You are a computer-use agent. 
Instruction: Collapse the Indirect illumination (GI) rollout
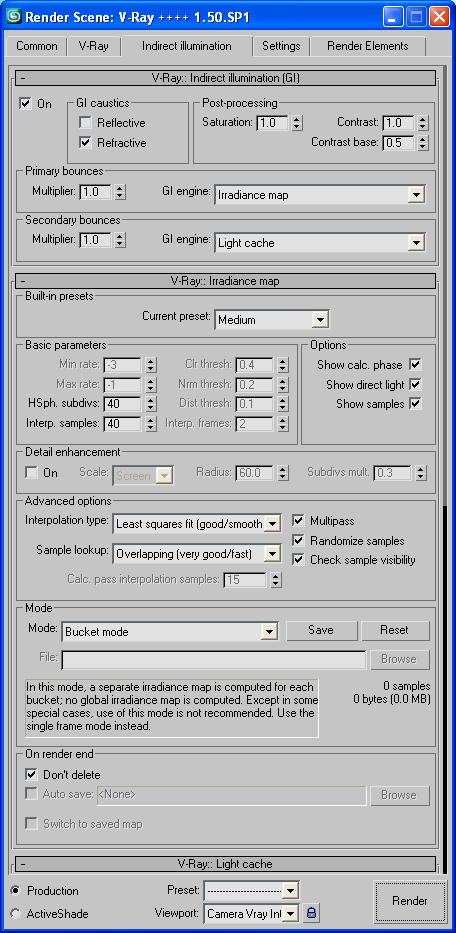point(226,78)
